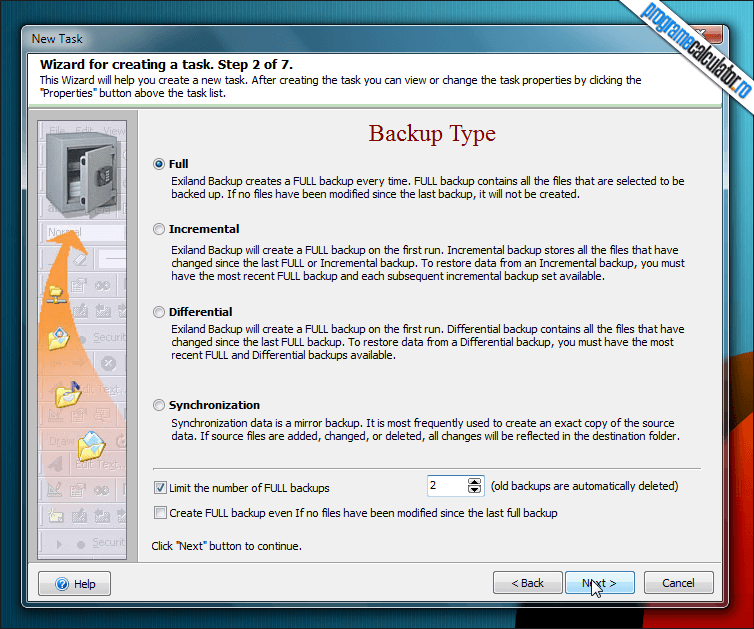Click the Synchronization description text
Screen dimensions: 754x629
425,429
